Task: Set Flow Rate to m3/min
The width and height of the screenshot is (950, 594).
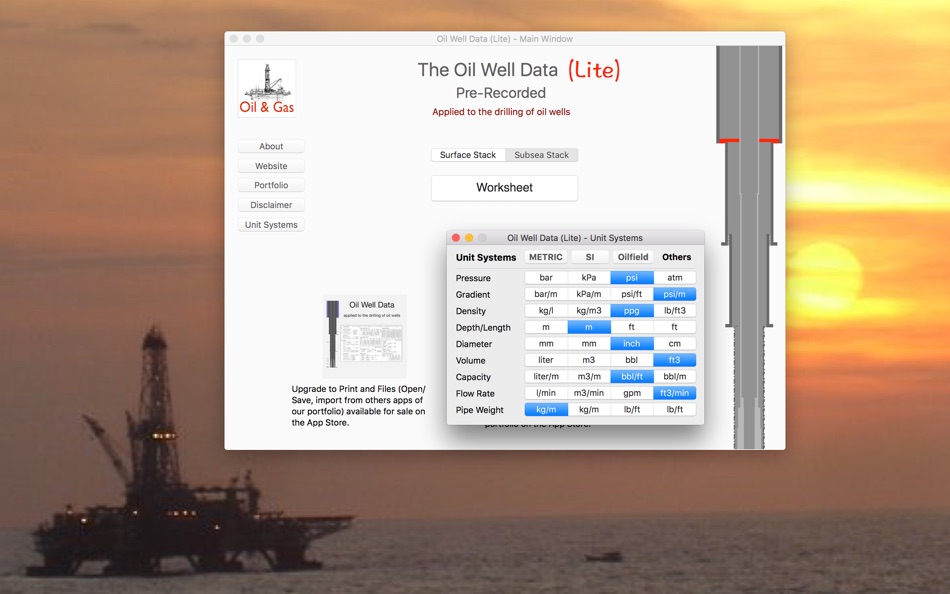Action: pos(589,393)
